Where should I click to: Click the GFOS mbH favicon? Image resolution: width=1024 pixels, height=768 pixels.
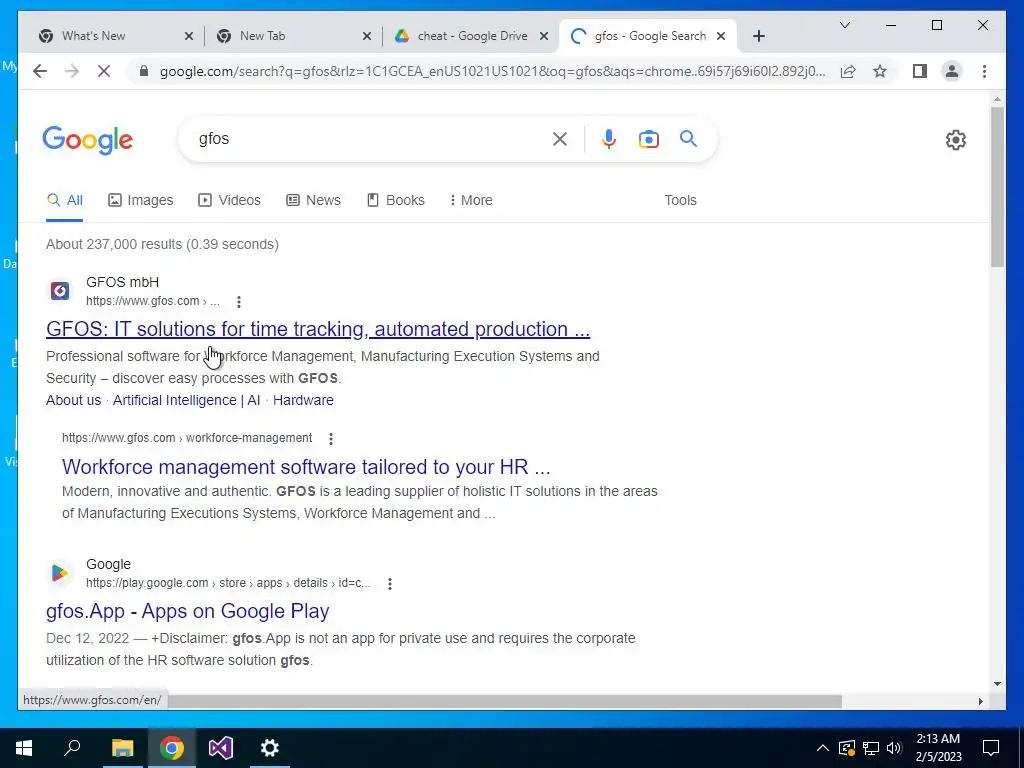click(59, 291)
